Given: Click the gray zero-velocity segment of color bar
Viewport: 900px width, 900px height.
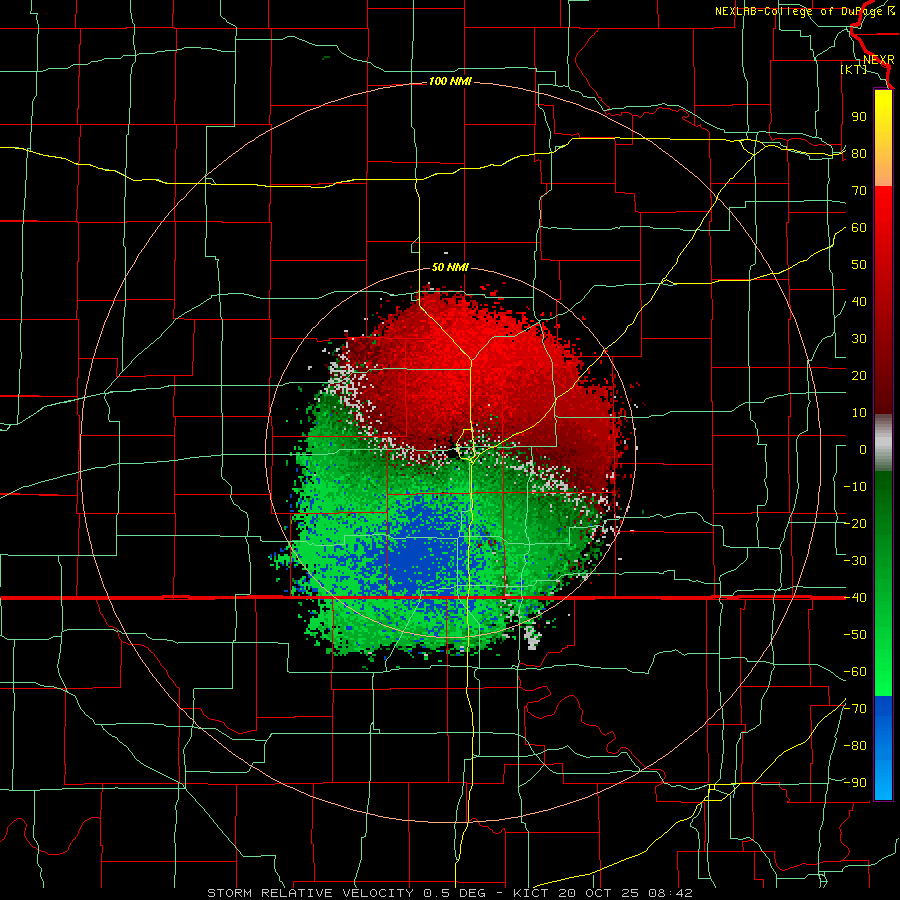Looking at the screenshot, I should pyautogui.click(x=883, y=443).
